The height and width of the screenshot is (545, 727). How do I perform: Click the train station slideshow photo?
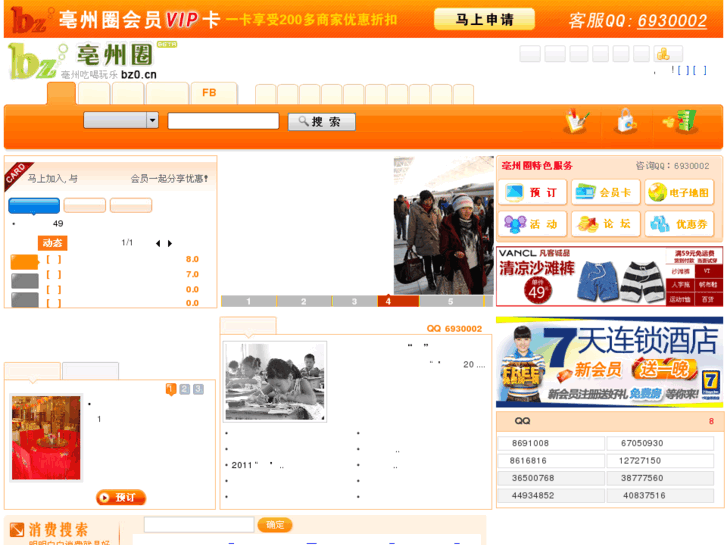point(443,225)
